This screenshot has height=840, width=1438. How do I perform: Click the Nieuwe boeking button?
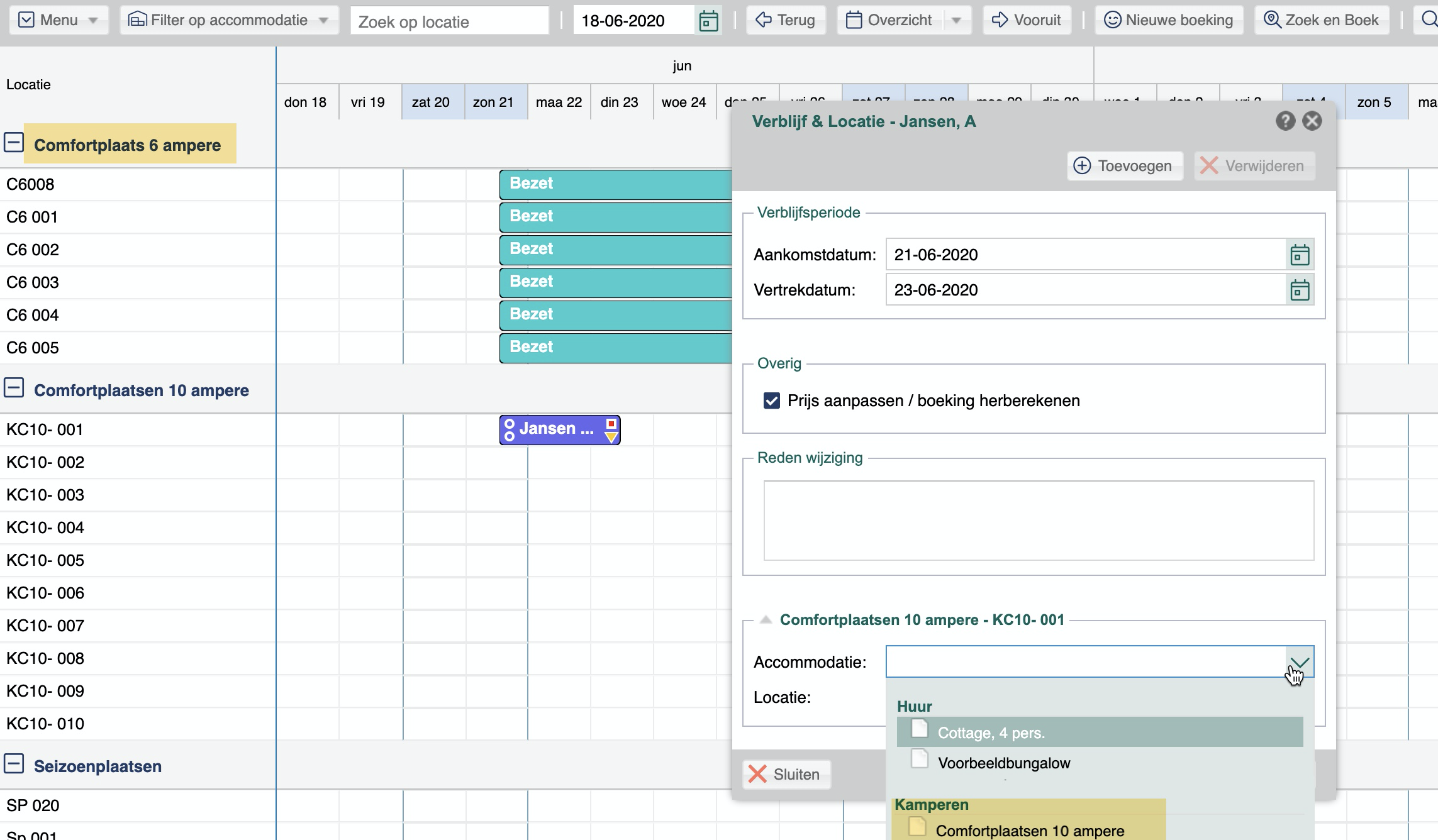pyautogui.click(x=1169, y=20)
